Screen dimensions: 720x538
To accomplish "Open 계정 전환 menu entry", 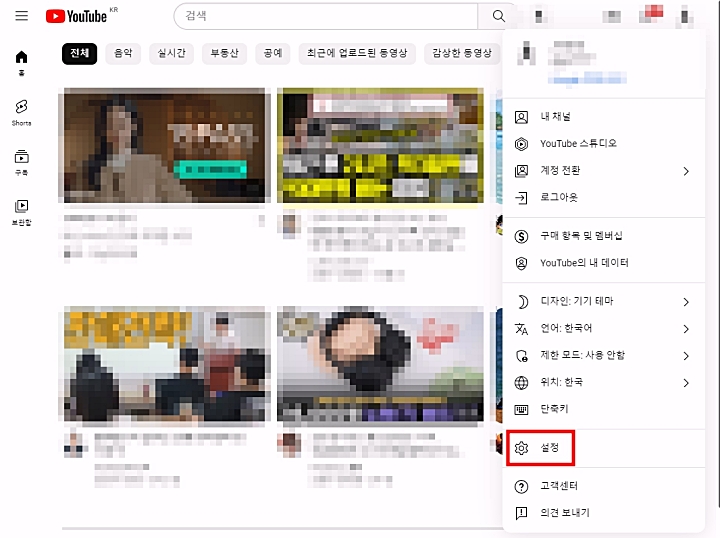I will [x=604, y=171].
